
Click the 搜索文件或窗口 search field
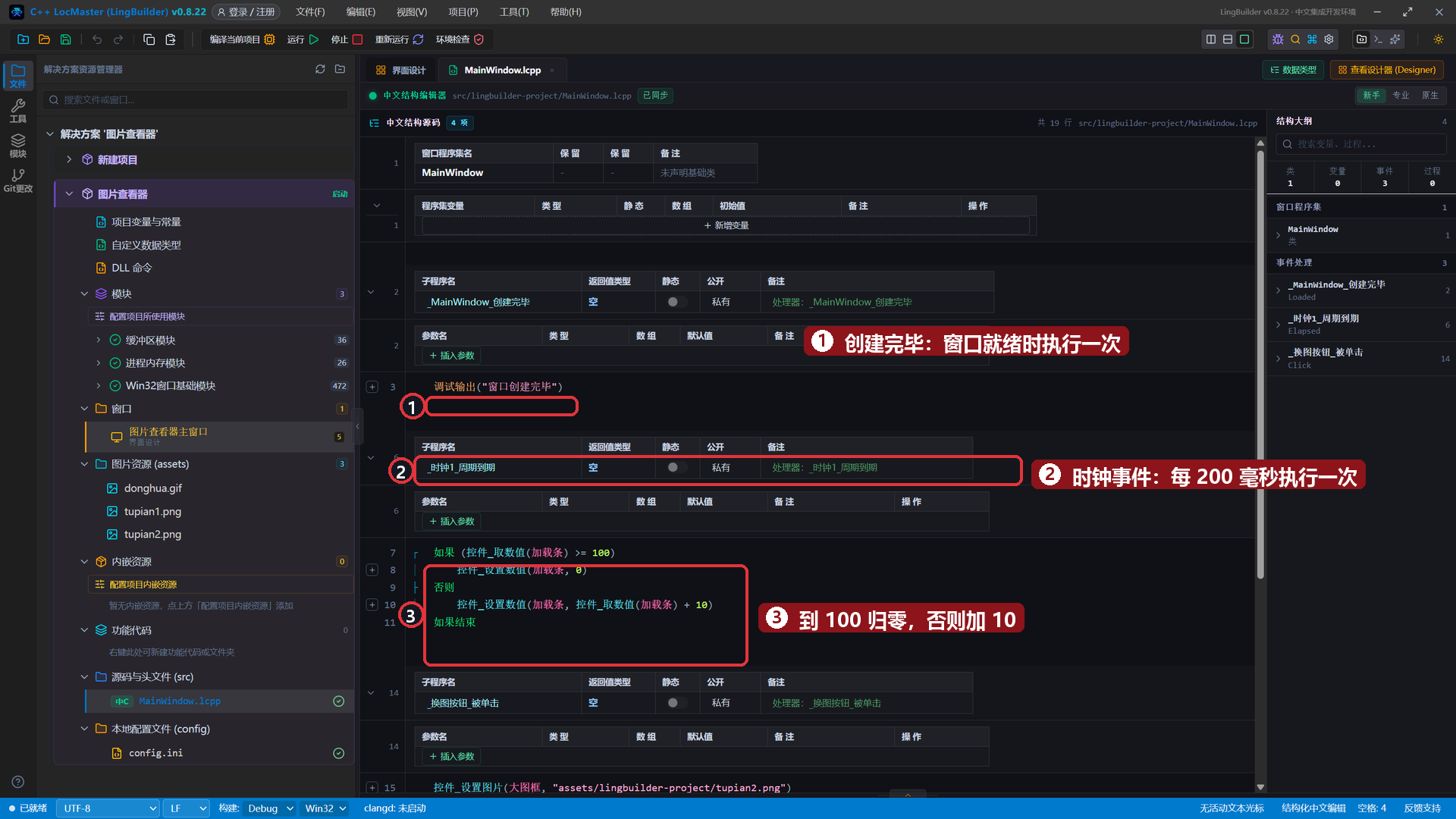pos(196,99)
